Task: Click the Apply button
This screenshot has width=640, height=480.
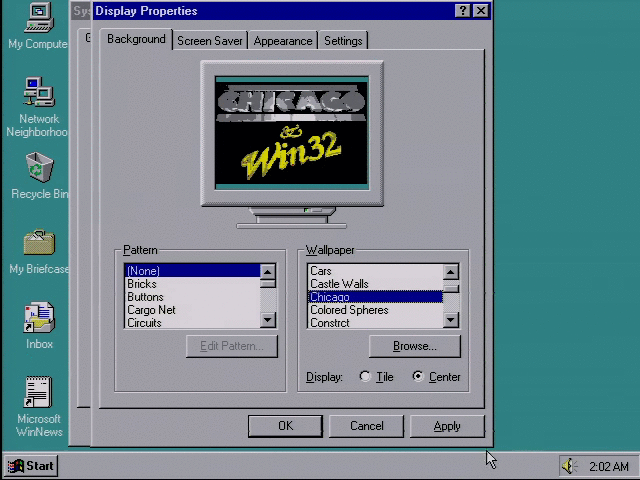Action: (447, 426)
